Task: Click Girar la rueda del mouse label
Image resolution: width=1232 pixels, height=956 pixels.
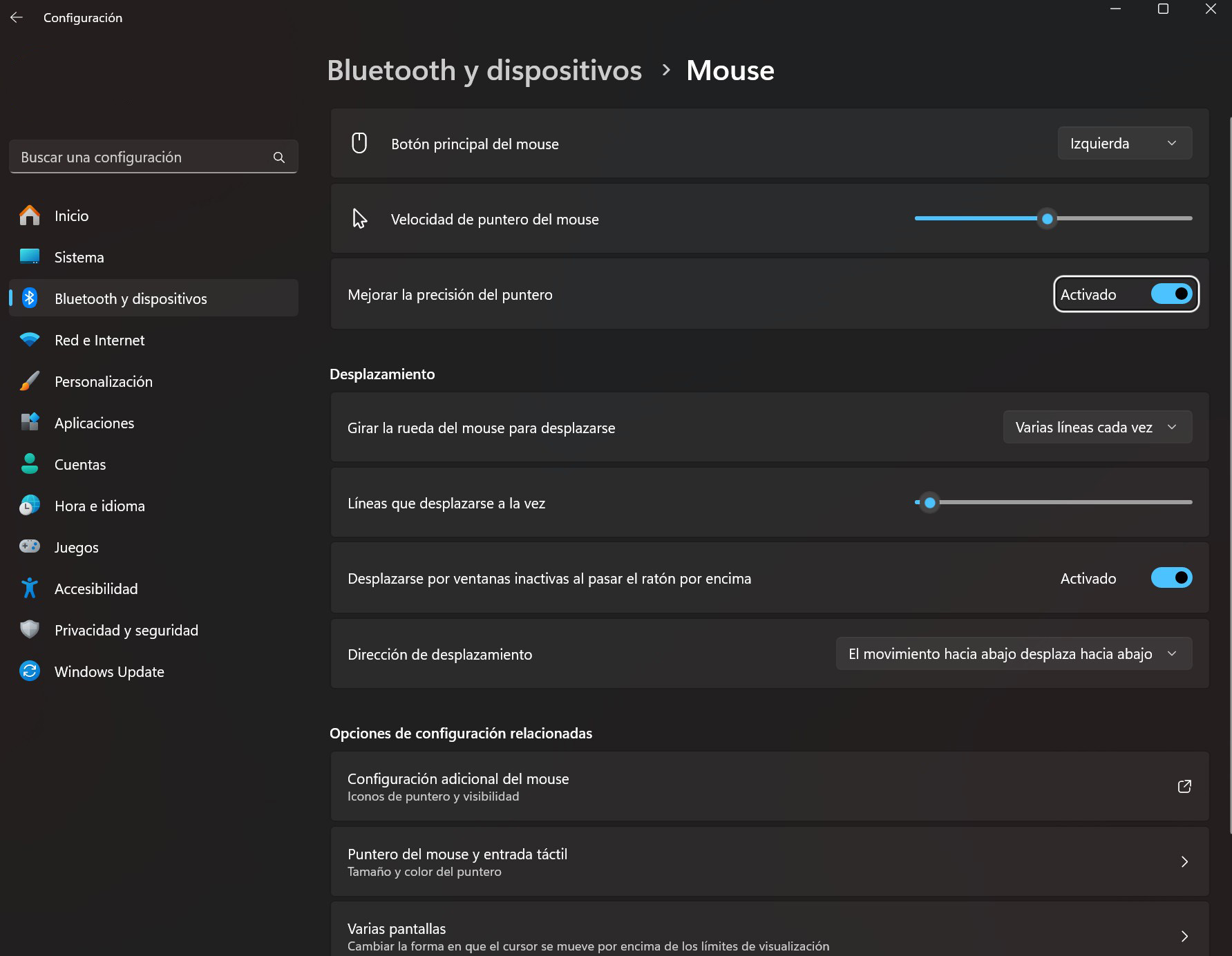Action: click(482, 428)
